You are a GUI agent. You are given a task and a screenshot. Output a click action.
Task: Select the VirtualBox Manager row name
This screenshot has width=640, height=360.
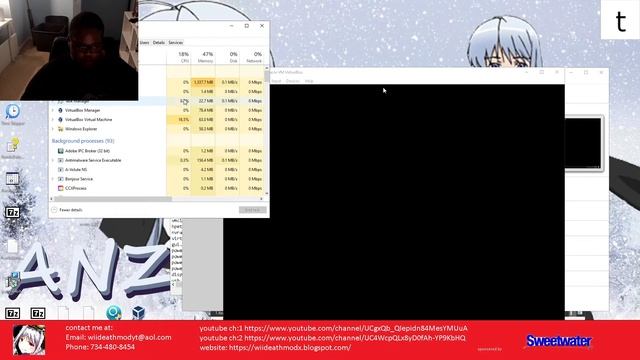point(82,110)
